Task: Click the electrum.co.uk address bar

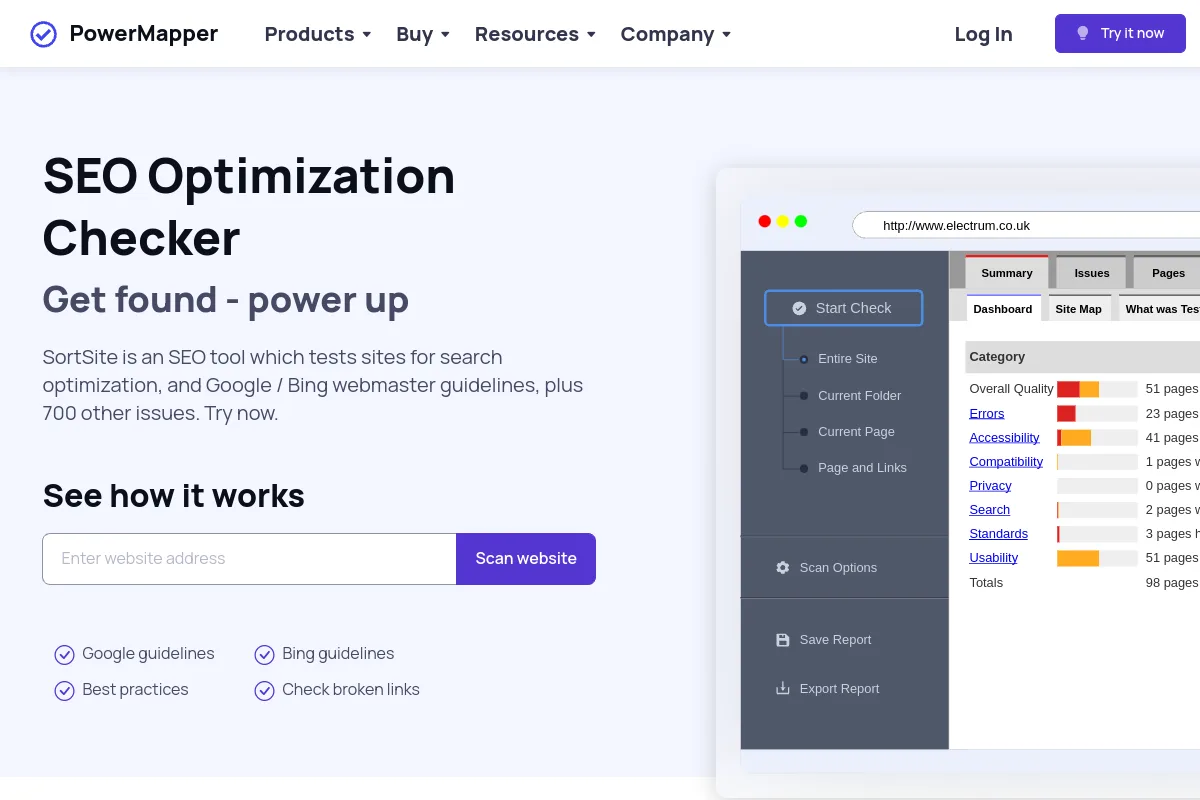Action: (x=1026, y=225)
